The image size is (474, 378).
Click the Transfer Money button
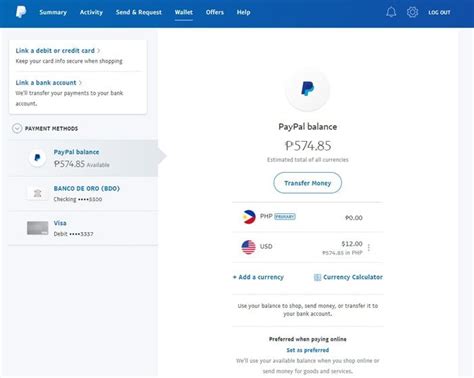307,183
